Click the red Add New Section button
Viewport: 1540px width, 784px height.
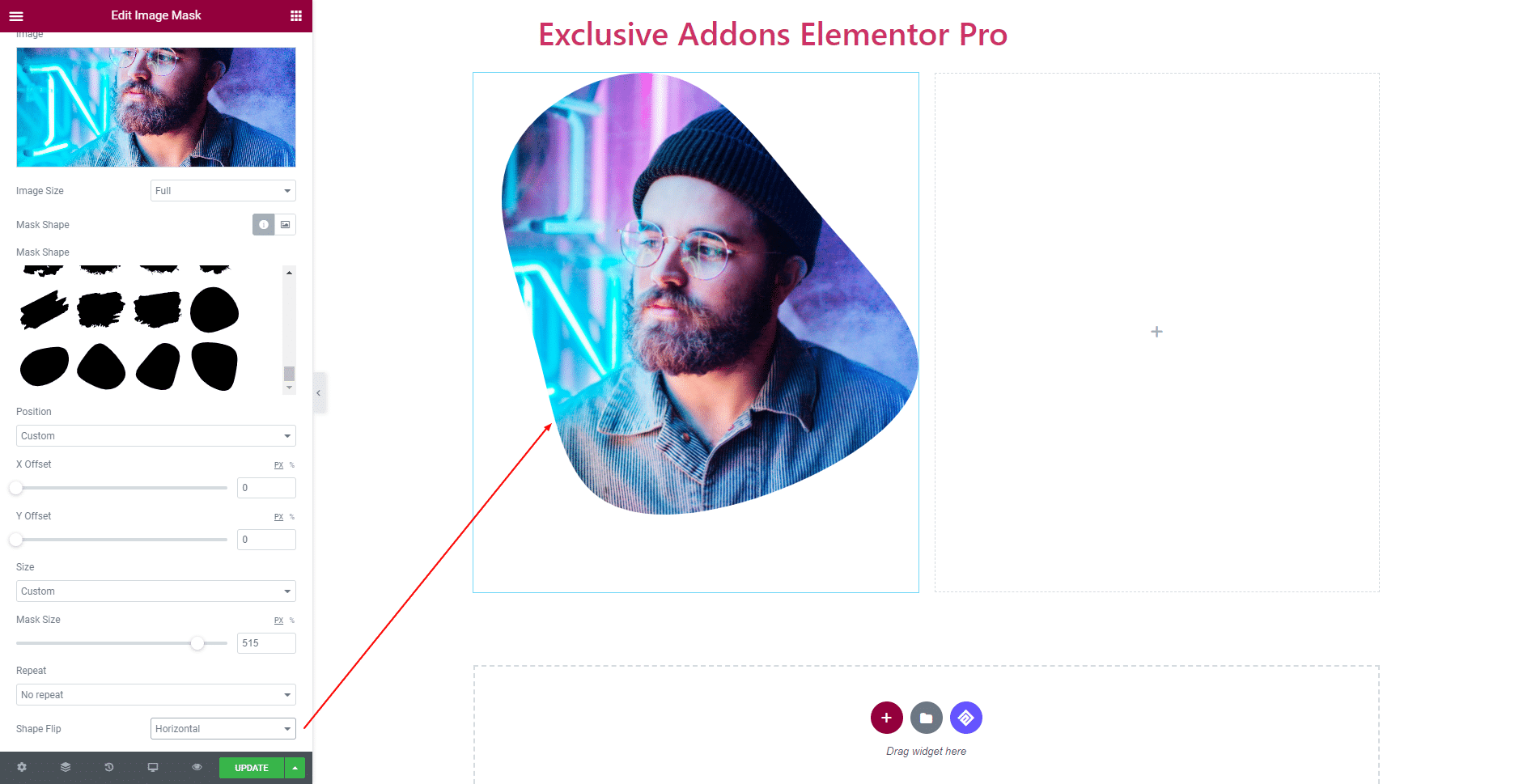tap(886, 718)
